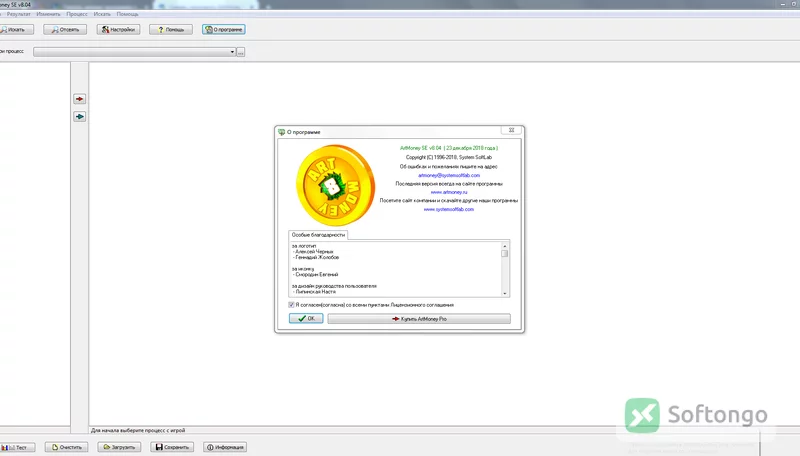Click the credit line Липинская Настя
Image resolution: width=800 pixels, height=456 pixels.
(x=315, y=292)
